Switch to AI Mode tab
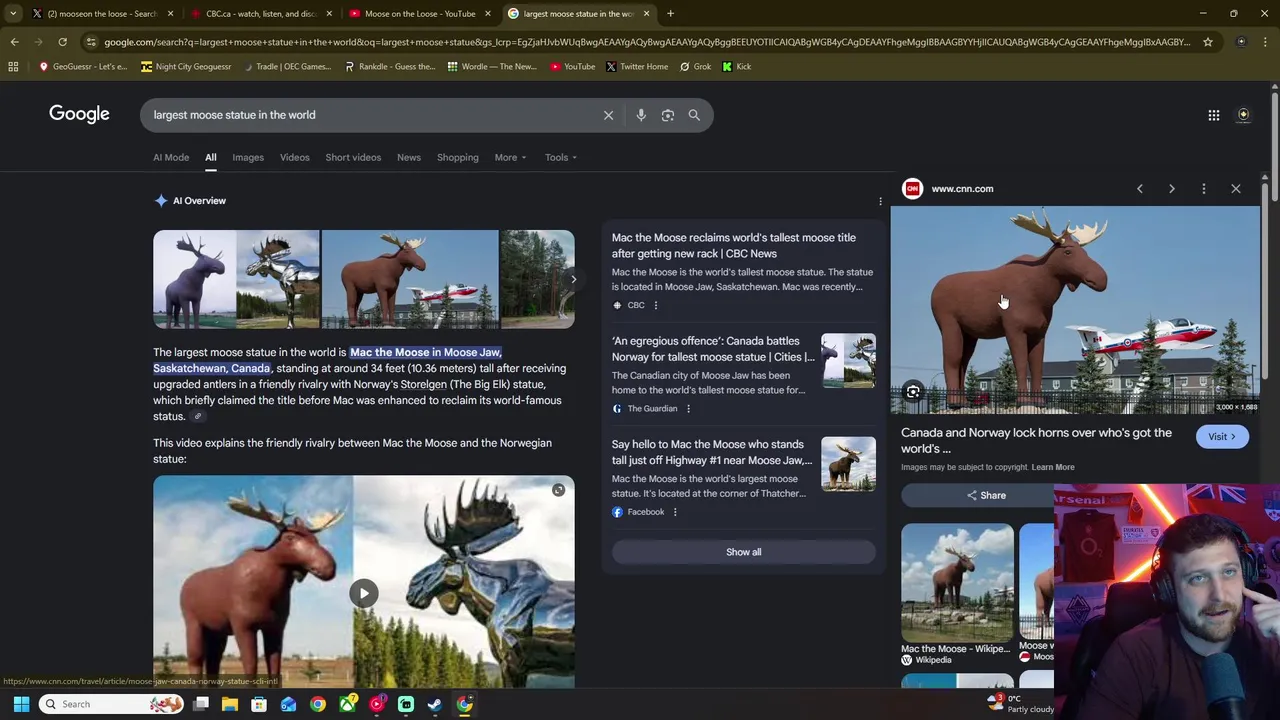This screenshot has width=1280, height=720. 171,157
